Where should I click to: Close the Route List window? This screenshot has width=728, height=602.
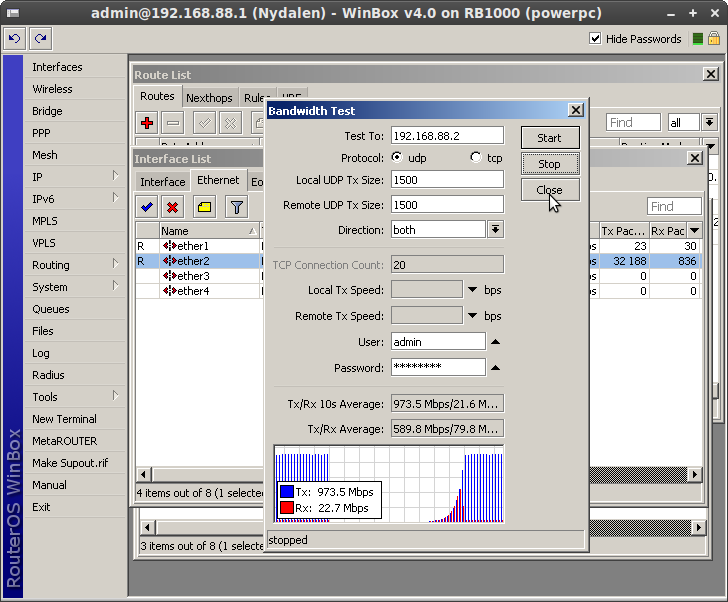tap(711, 74)
